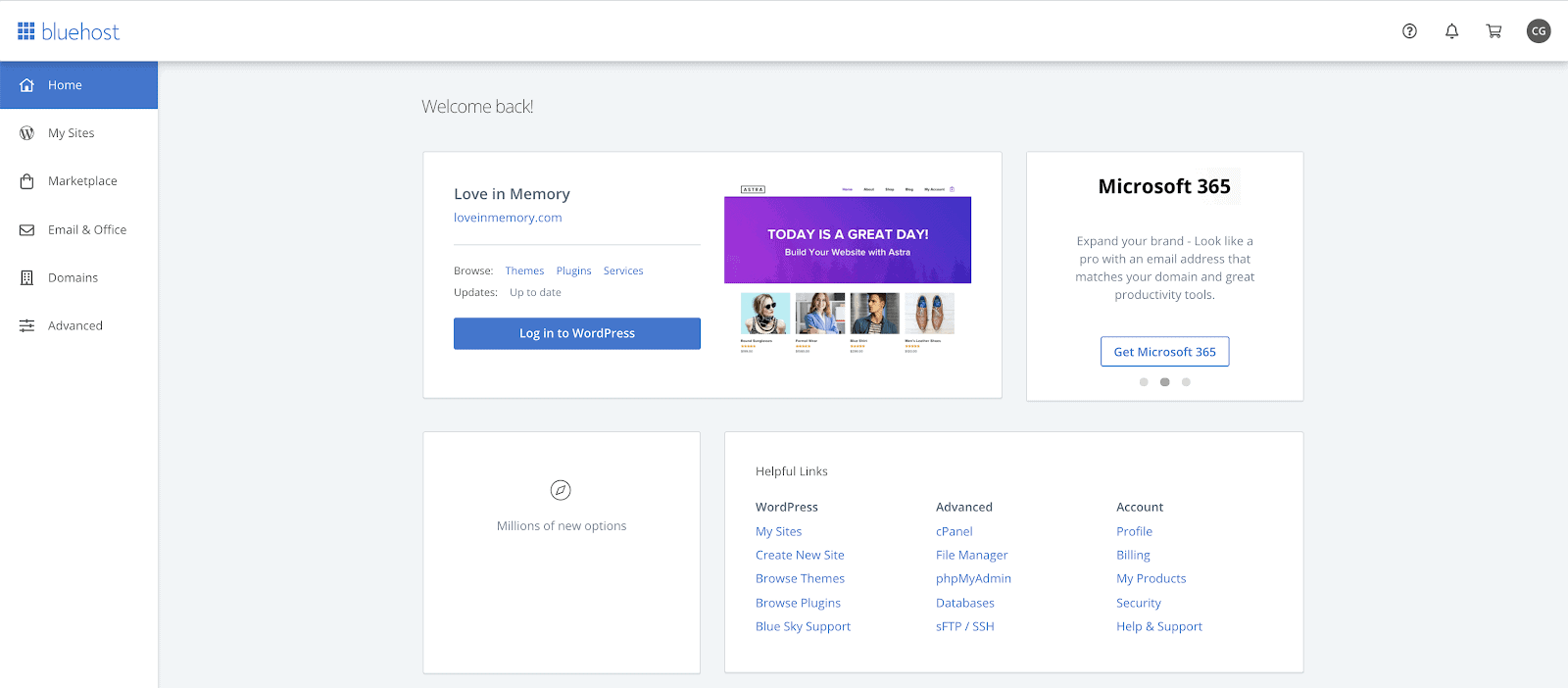This screenshot has height=688, width=1568.
Task: Browse Services for Love in Memory site
Action: pyautogui.click(x=623, y=270)
